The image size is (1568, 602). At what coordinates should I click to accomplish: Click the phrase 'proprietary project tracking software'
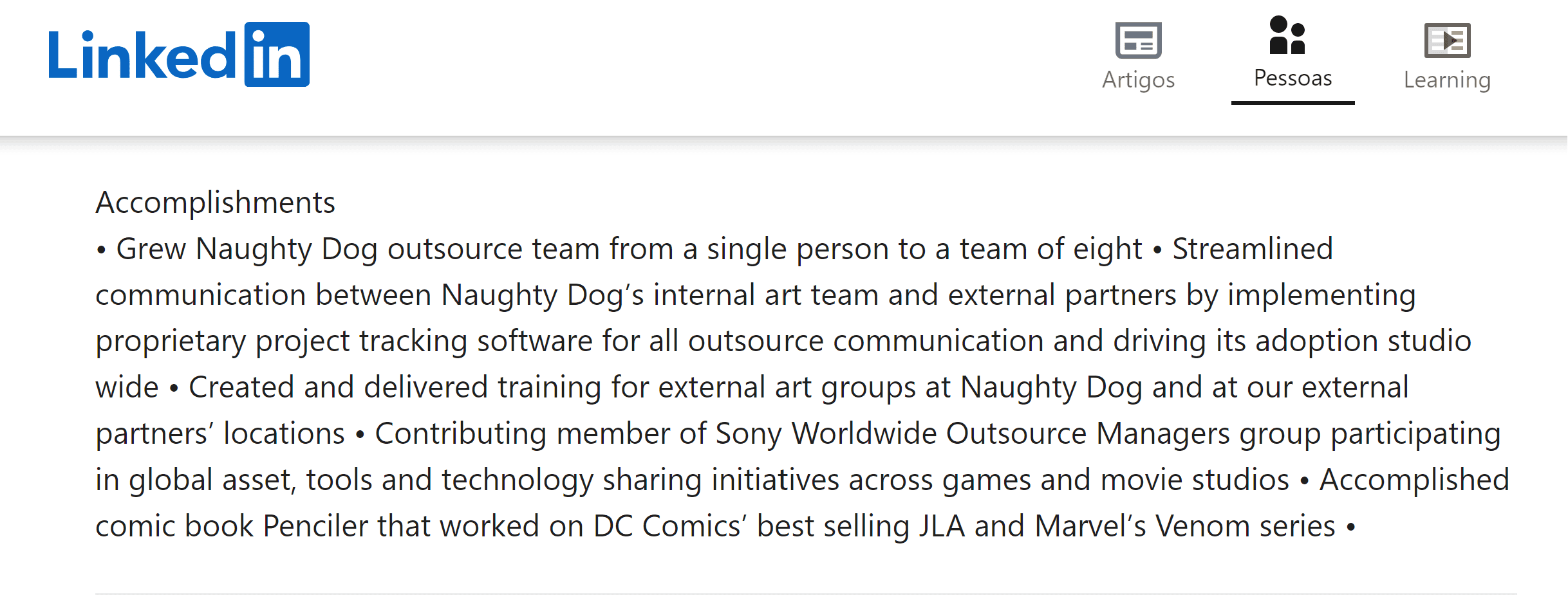pyautogui.click(x=344, y=341)
